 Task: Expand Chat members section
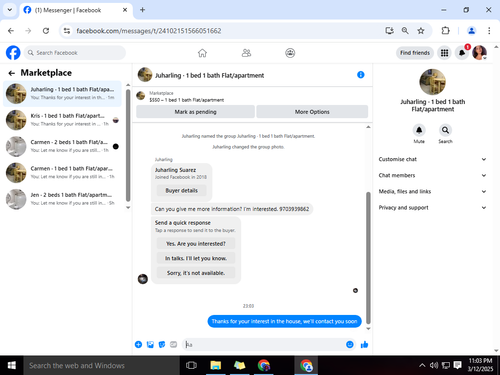pos(432,175)
